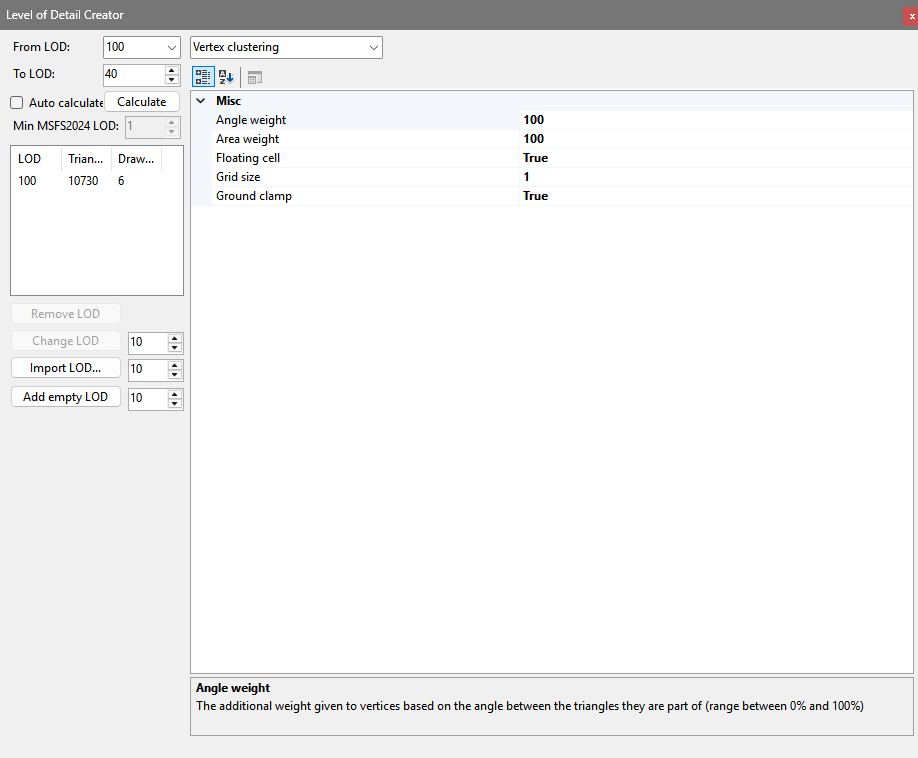Increase the Import LOD spinner value
The height and width of the screenshot is (758, 918).
(175, 365)
